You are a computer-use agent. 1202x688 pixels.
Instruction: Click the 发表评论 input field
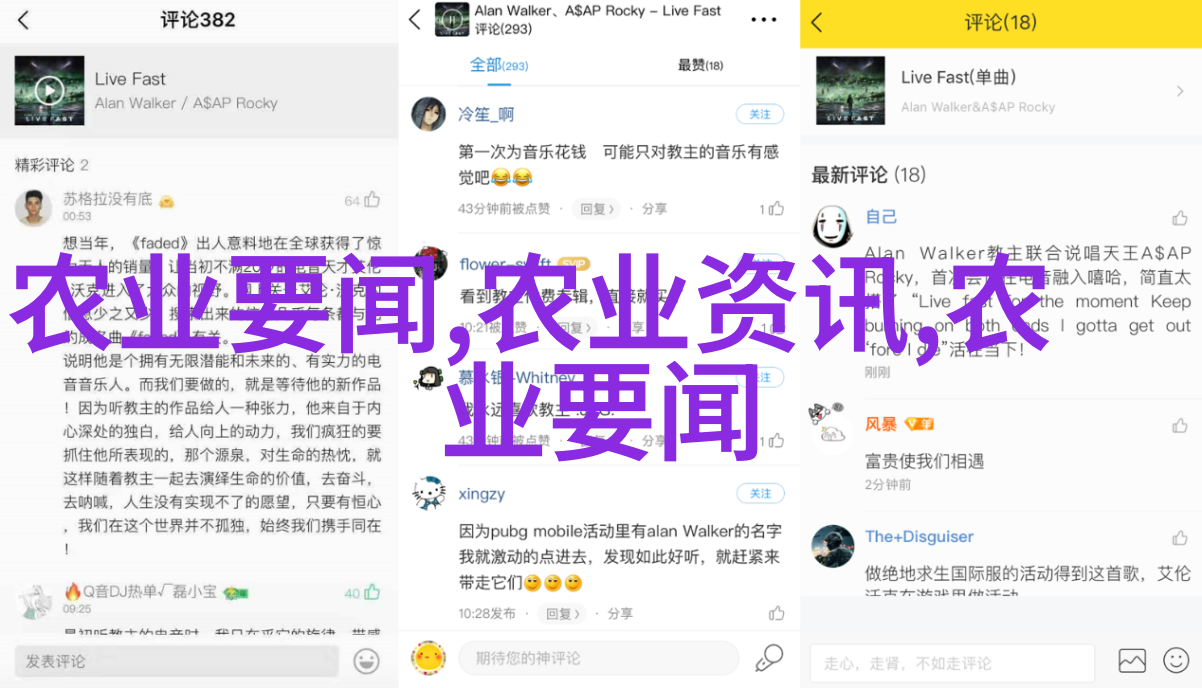point(177,661)
